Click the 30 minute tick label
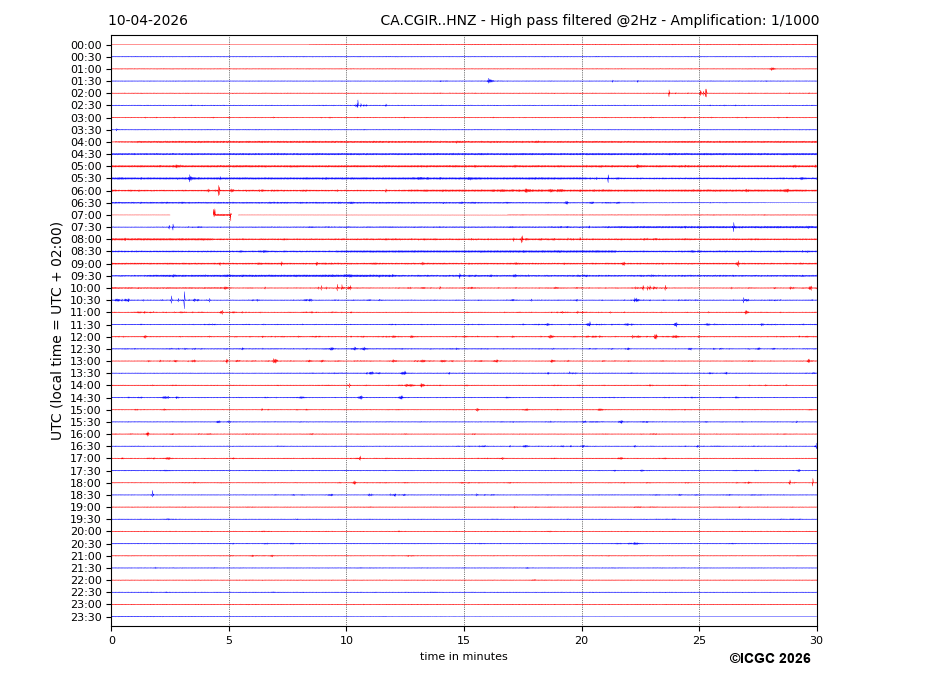The height and width of the screenshot is (696, 927). click(x=817, y=640)
